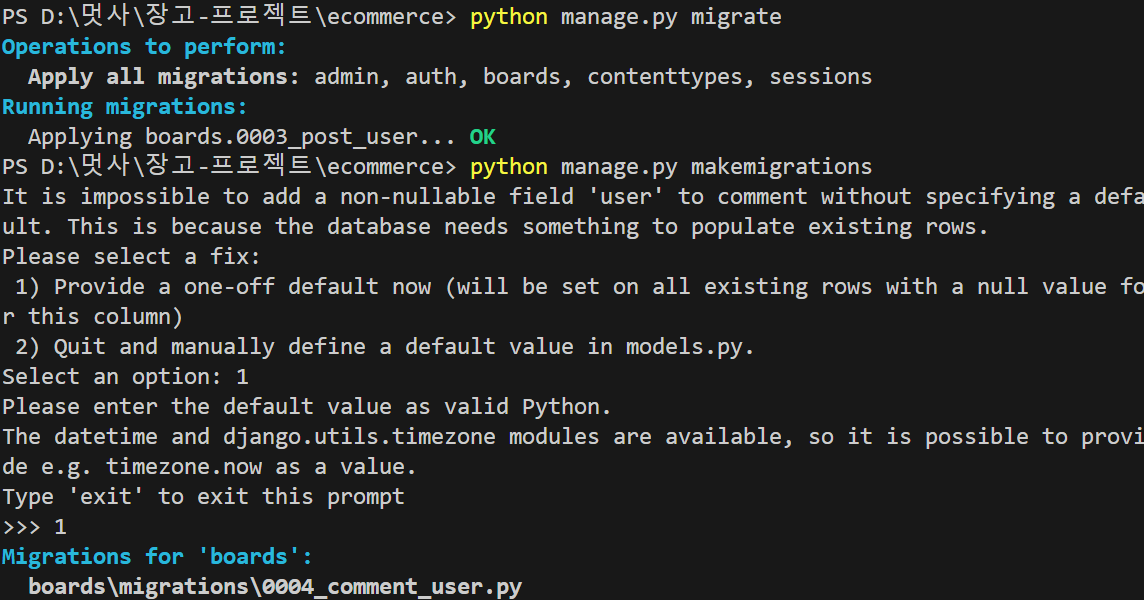The height and width of the screenshot is (600, 1144).
Task: Select the 'Running migrations:' heading
Action: (124, 107)
